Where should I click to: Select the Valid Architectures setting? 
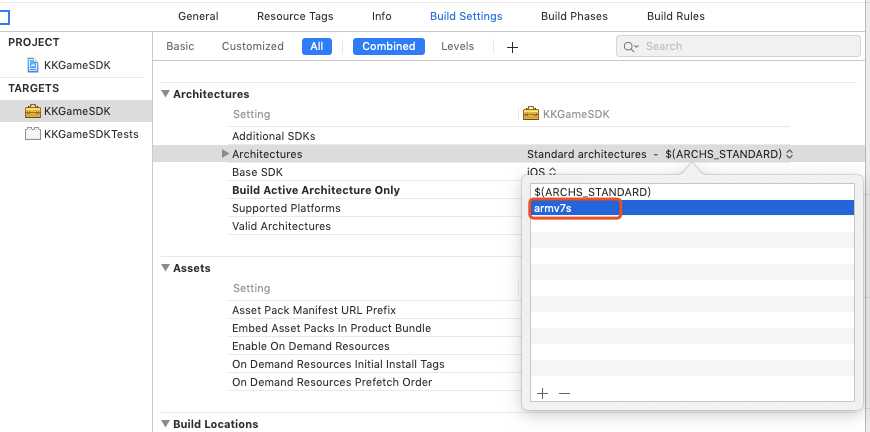tap(281, 226)
